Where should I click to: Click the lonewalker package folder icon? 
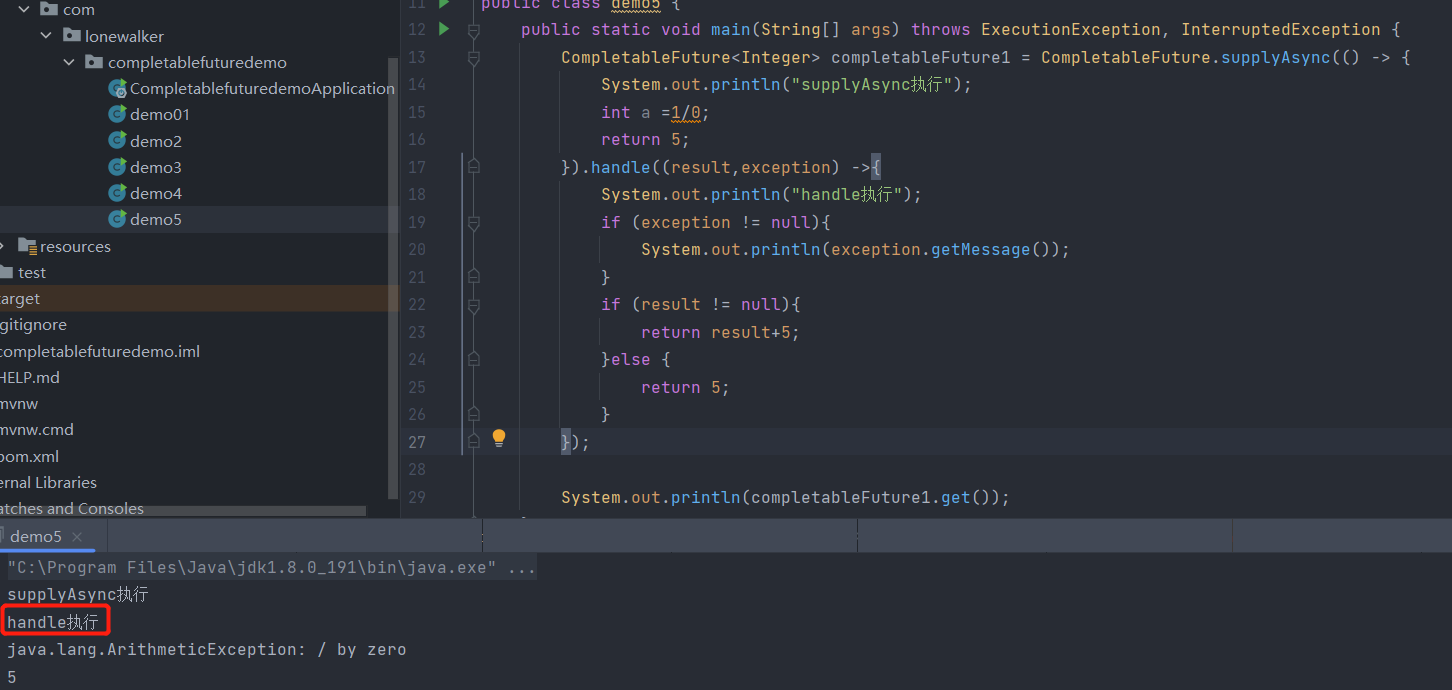(71, 35)
